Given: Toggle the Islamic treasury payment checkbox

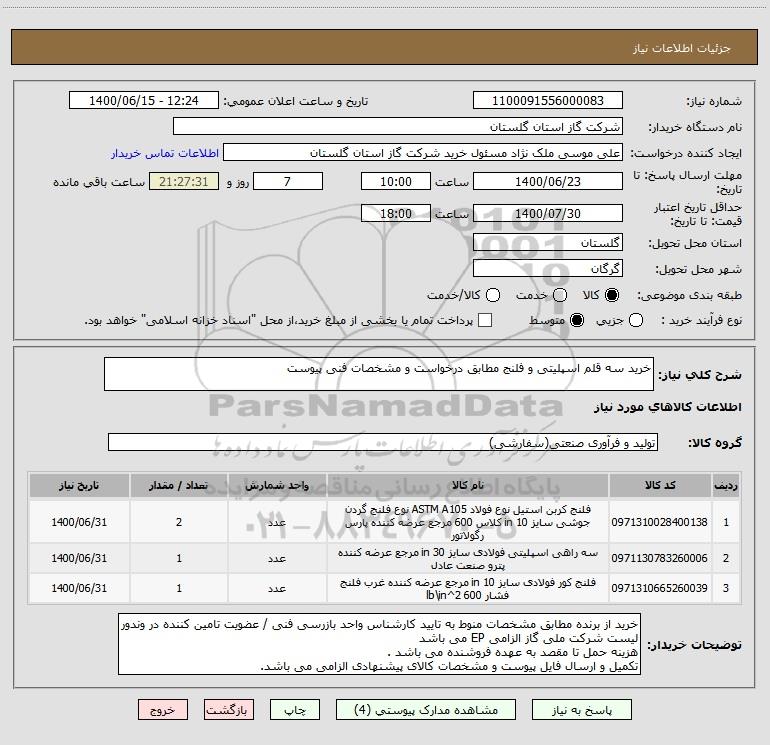Looking at the screenshot, I should click(x=485, y=320).
